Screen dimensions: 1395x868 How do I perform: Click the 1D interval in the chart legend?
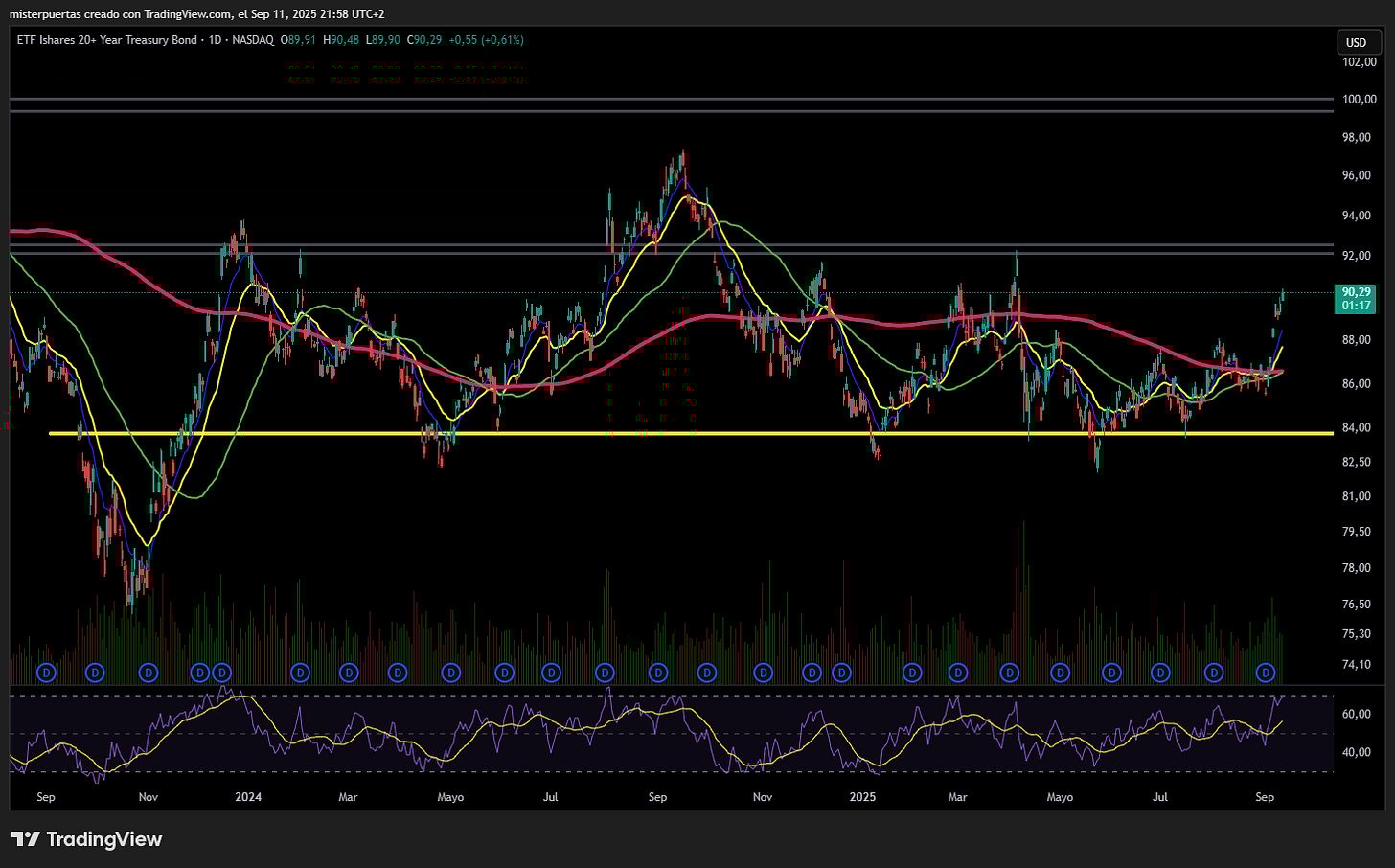(x=216, y=40)
